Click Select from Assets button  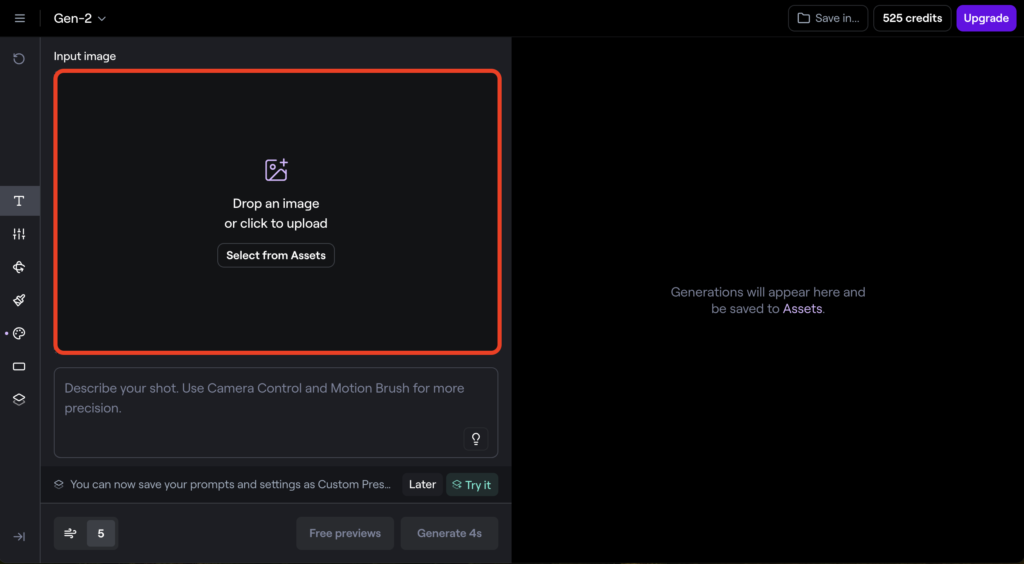[276, 255]
